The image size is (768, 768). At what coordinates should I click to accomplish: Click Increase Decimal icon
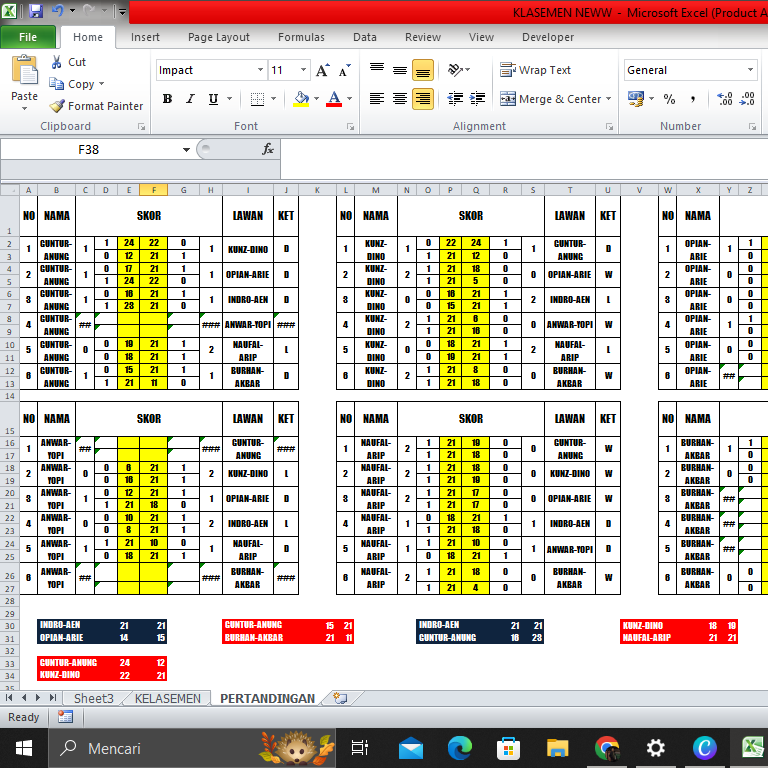click(x=724, y=99)
